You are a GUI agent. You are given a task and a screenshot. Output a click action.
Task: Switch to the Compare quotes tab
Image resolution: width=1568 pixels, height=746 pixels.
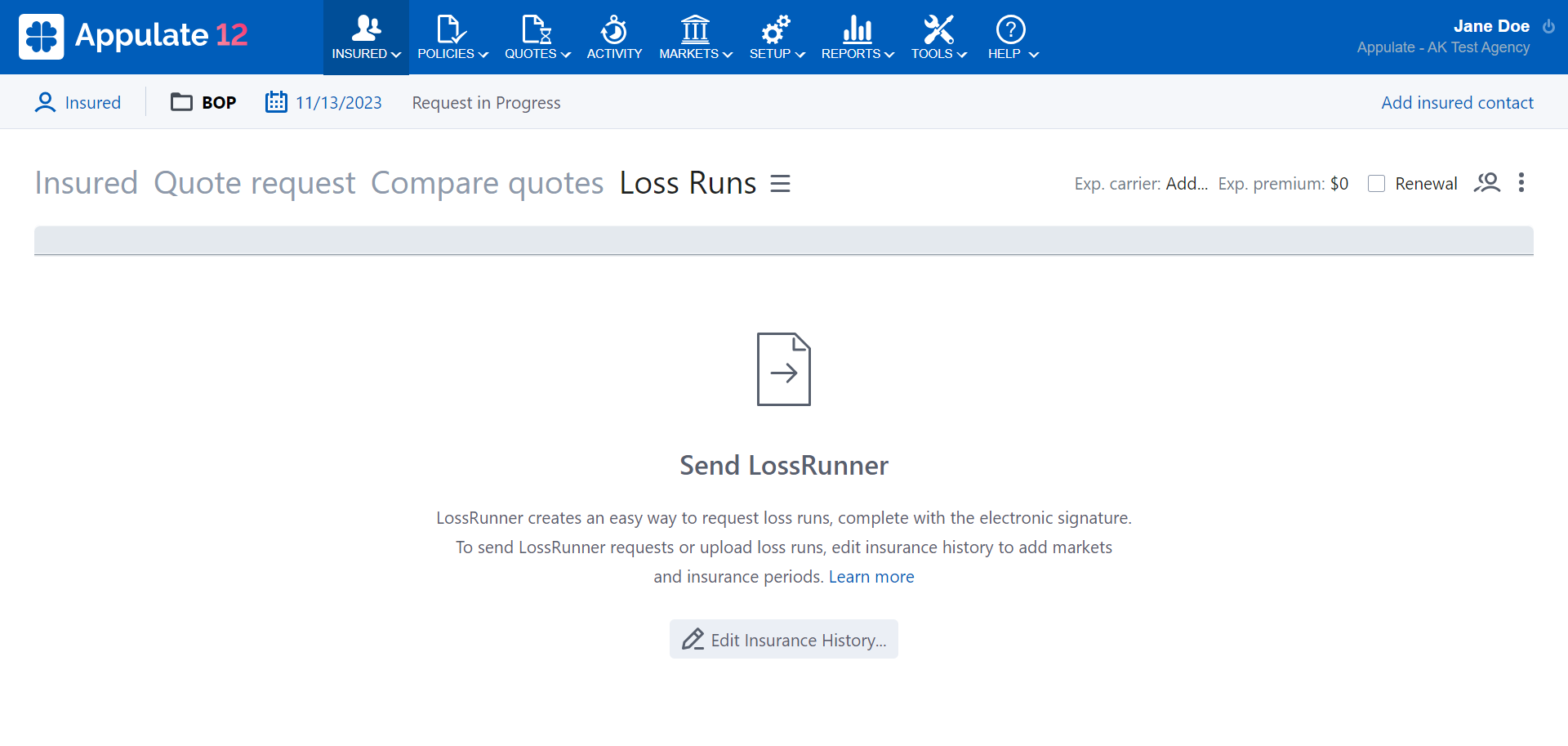pos(486,183)
